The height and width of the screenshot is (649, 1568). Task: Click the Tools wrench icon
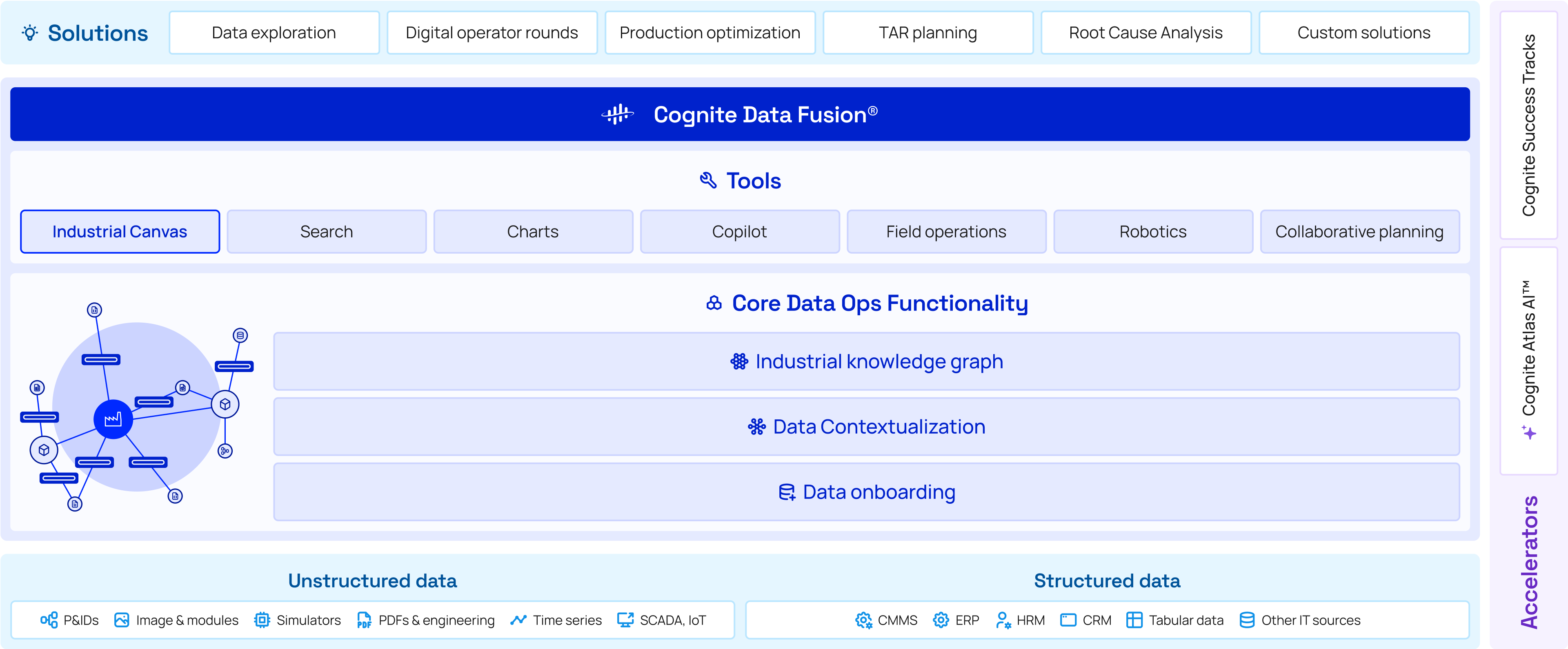click(708, 181)
